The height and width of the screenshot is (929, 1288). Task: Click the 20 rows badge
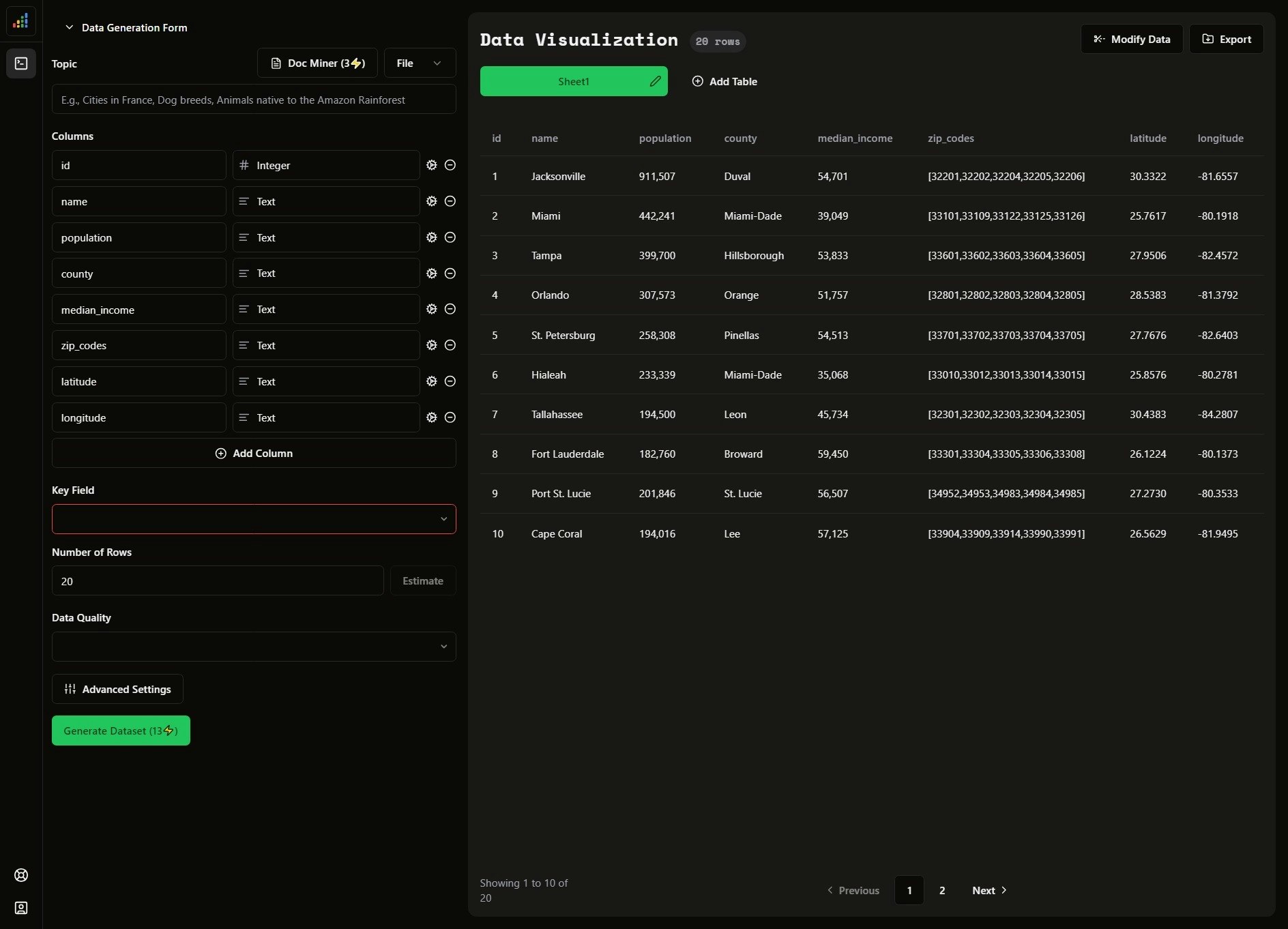[718, 42]
